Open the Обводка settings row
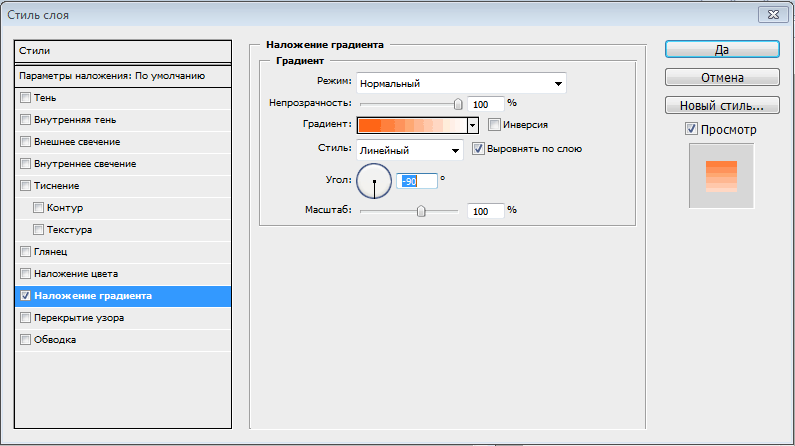The width and height of the screenshot is (795, 446). (x=123, y=340)
